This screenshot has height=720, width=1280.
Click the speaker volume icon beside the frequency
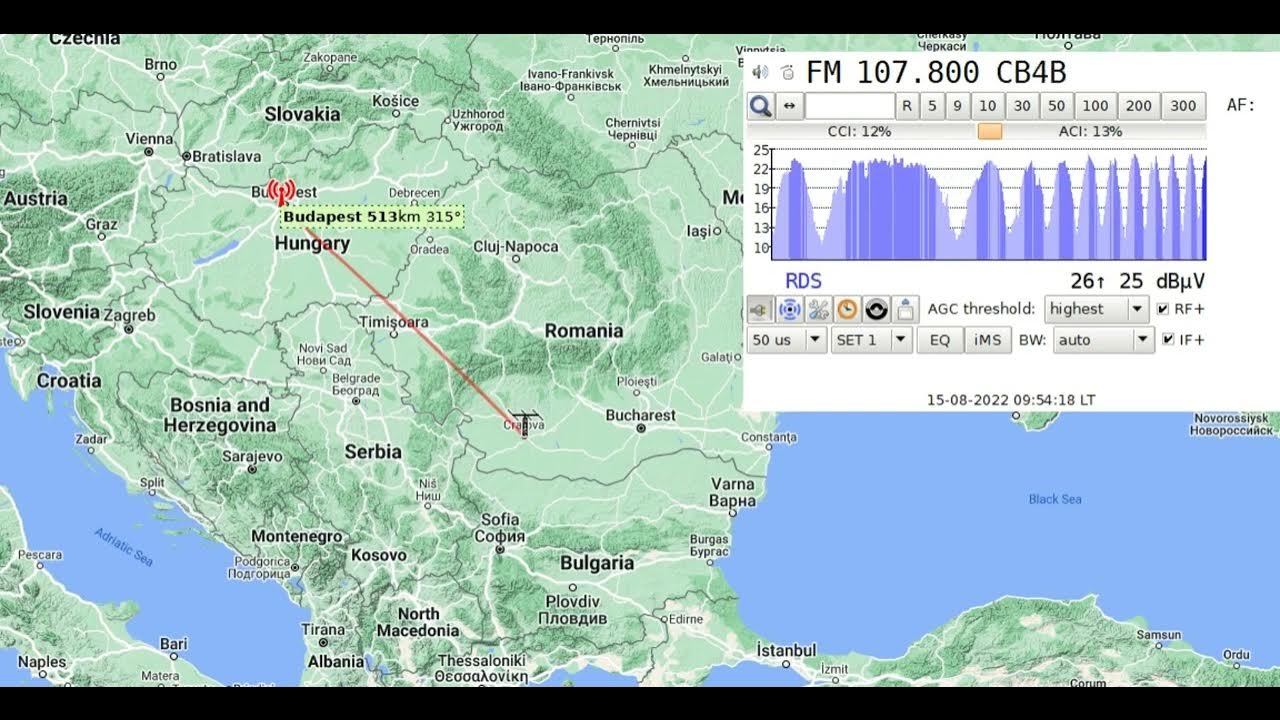(x=760, y=72)
